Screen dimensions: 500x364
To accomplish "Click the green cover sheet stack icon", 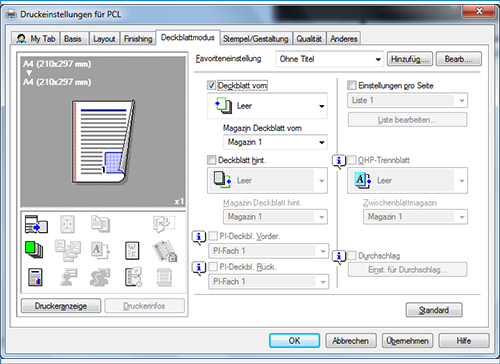I will tap(34, 250).
